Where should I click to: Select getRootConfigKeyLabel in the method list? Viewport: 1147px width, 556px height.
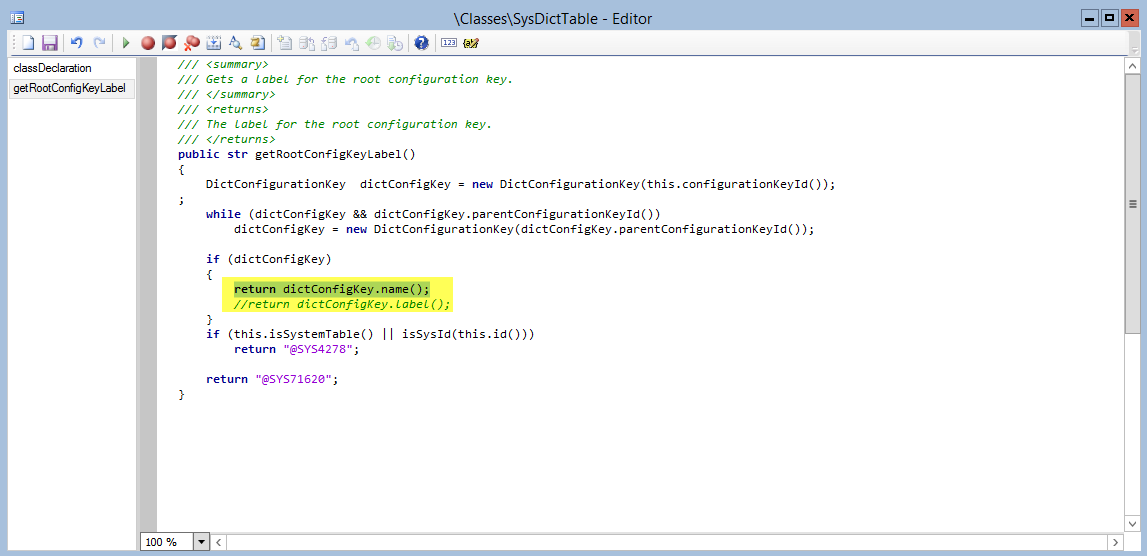coord(69,88)
